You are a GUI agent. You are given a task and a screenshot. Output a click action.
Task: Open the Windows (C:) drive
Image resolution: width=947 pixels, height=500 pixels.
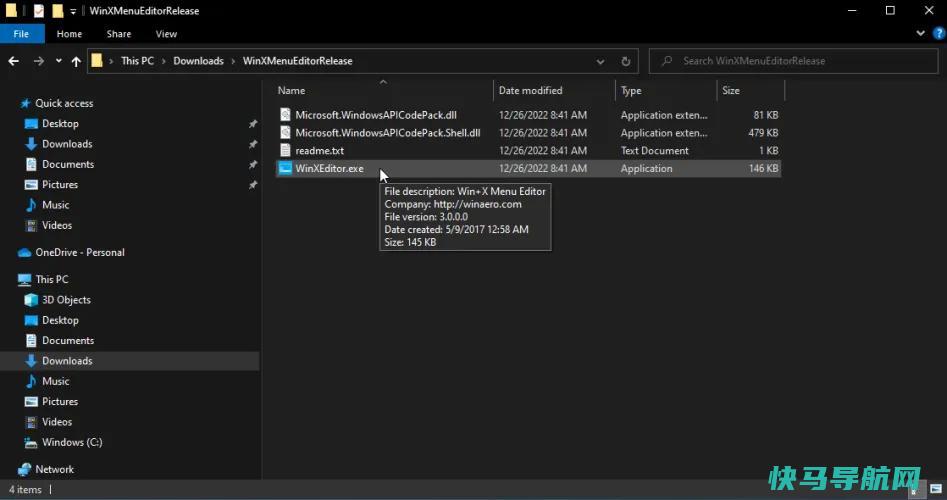[x=72, y=443]
